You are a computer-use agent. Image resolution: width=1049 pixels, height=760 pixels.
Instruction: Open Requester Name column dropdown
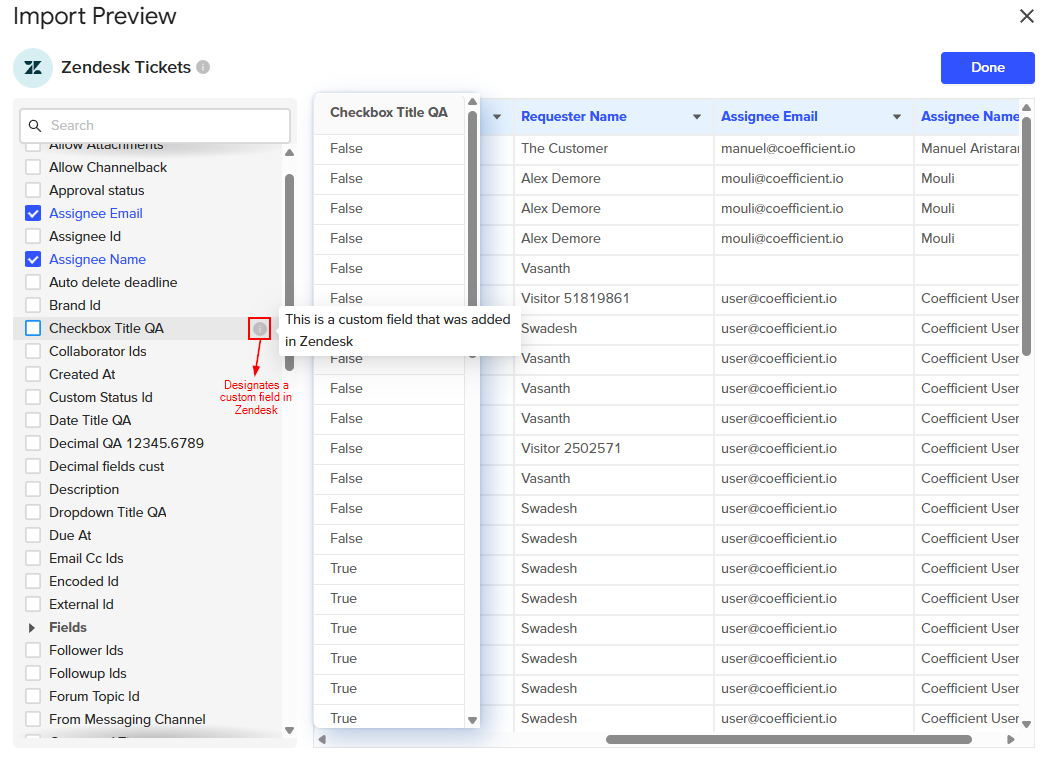697,117
